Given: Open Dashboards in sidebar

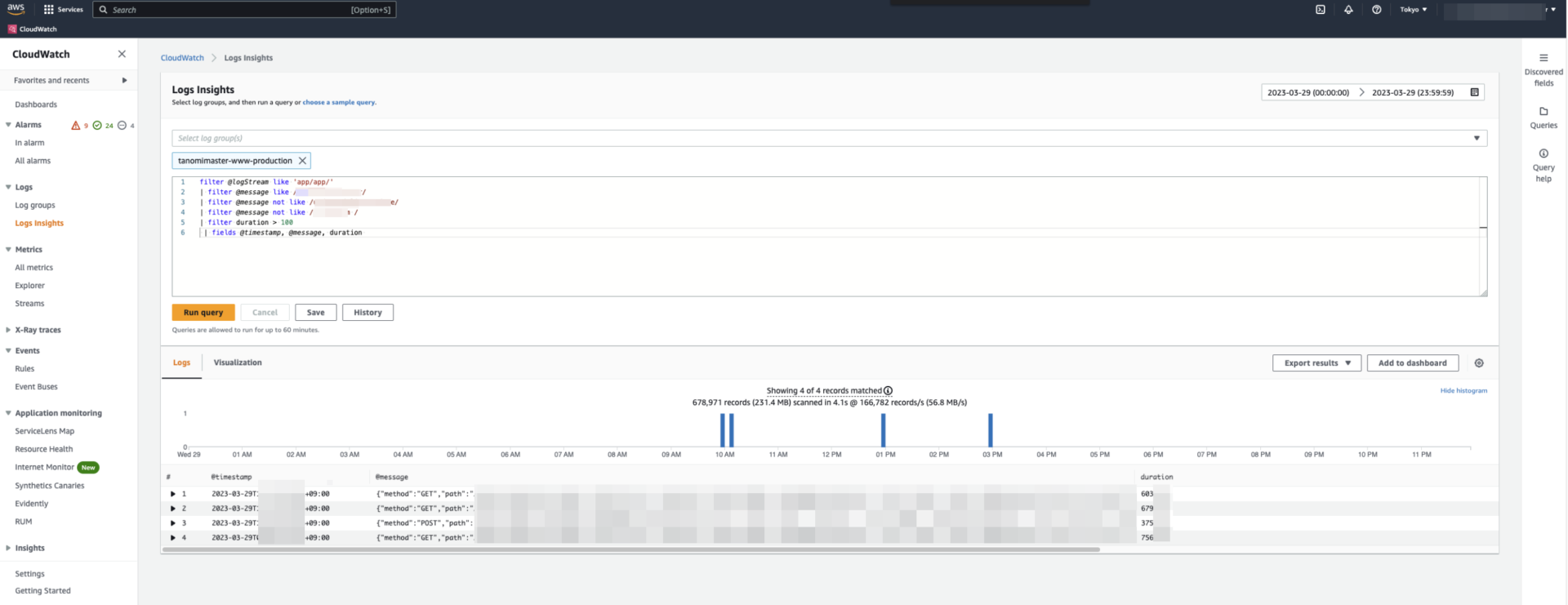Looking at the screenshot, I should tap(36, 105).
